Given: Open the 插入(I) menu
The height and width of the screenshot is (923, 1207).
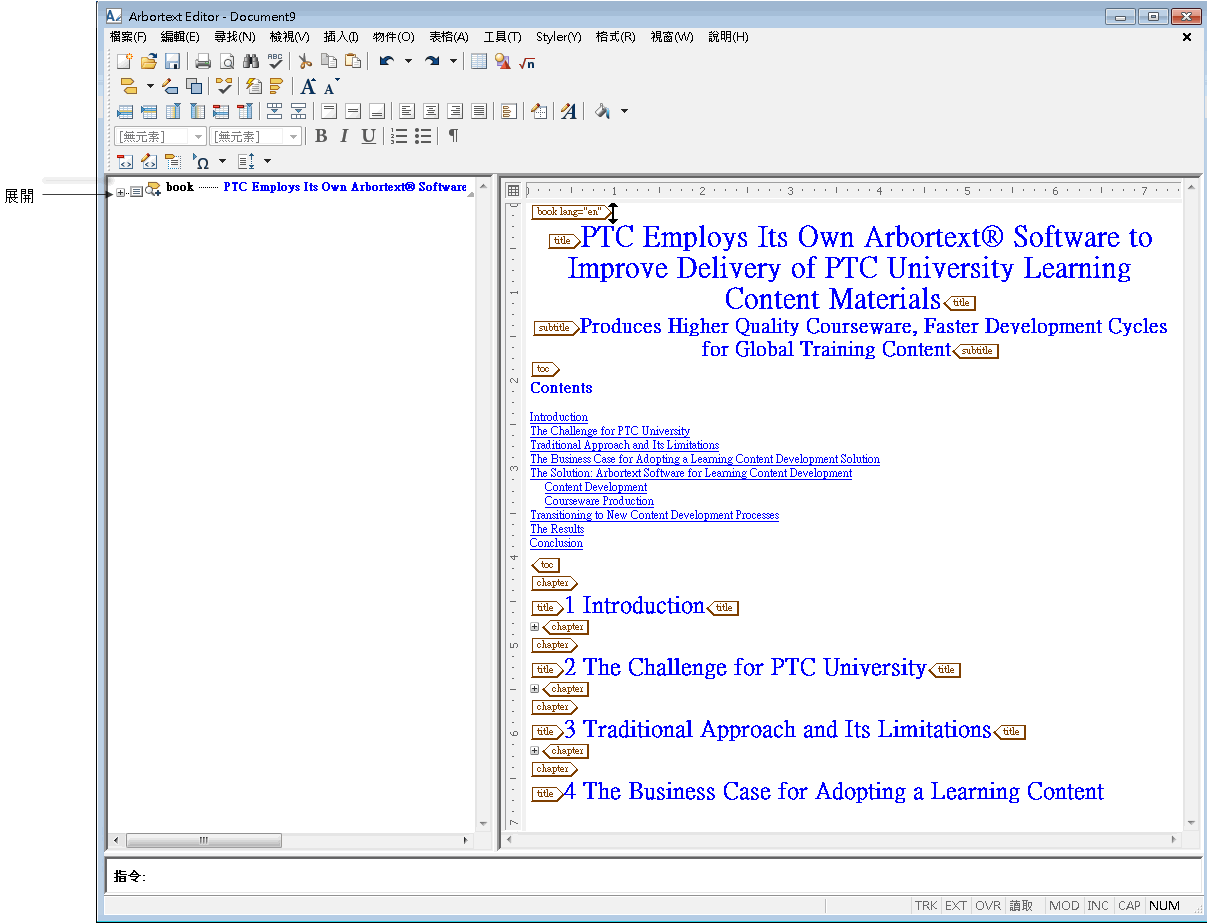Looking at the screenshot, I should [341, 37].
